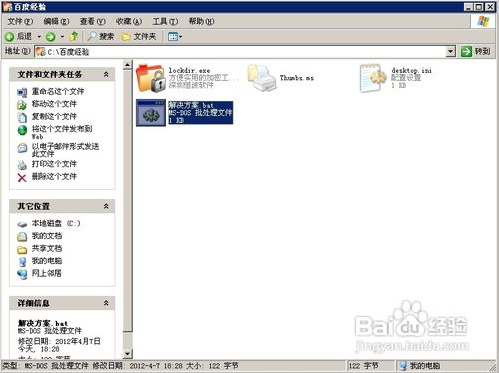Go up one folder level
This screenshot has height=373, width=499.
(74, 36)
